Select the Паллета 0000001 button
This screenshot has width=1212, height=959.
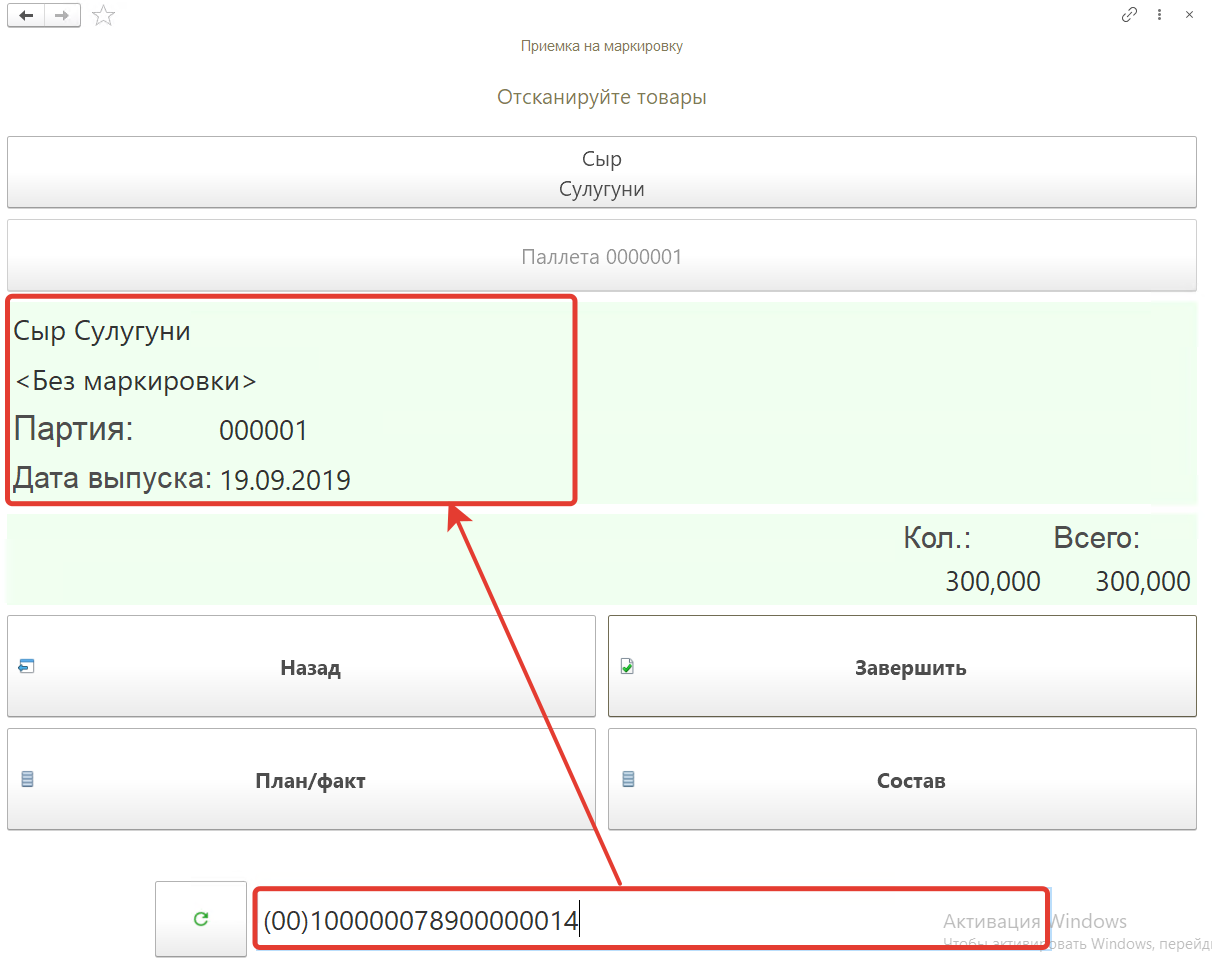pyautogui.click(x=601, y=257)
